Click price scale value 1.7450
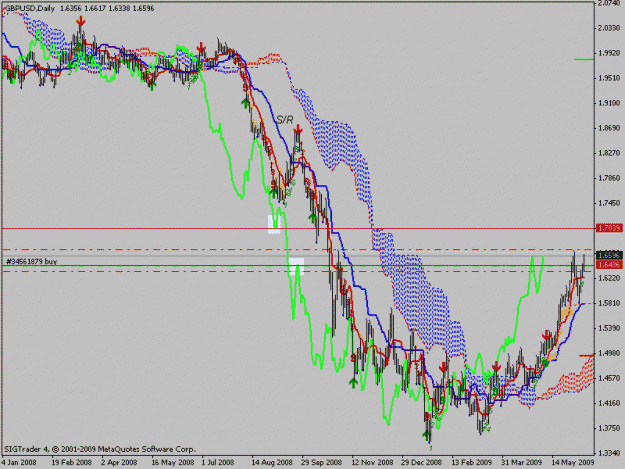Screen dimensions: 625x469 609,203
